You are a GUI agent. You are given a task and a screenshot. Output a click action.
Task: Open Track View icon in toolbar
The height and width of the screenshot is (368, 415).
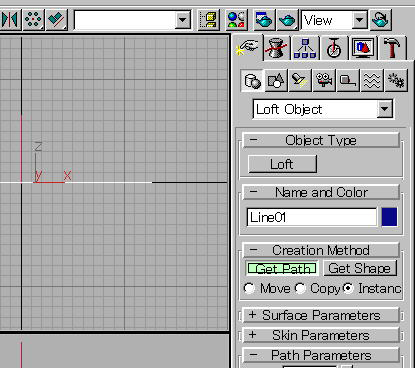click(208, 20)
